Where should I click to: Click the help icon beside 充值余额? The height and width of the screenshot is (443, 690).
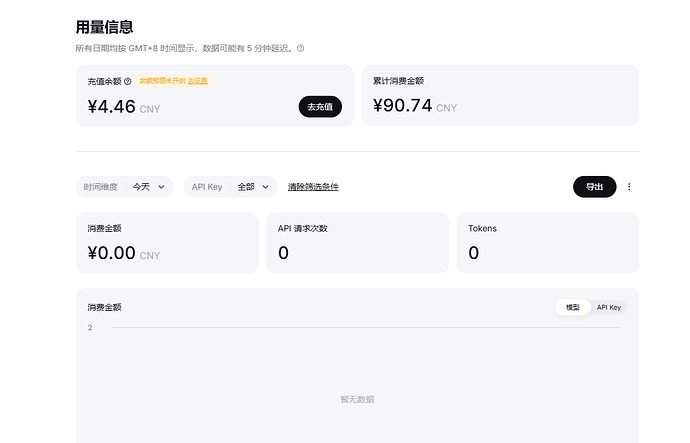click(x=128, y=81)
